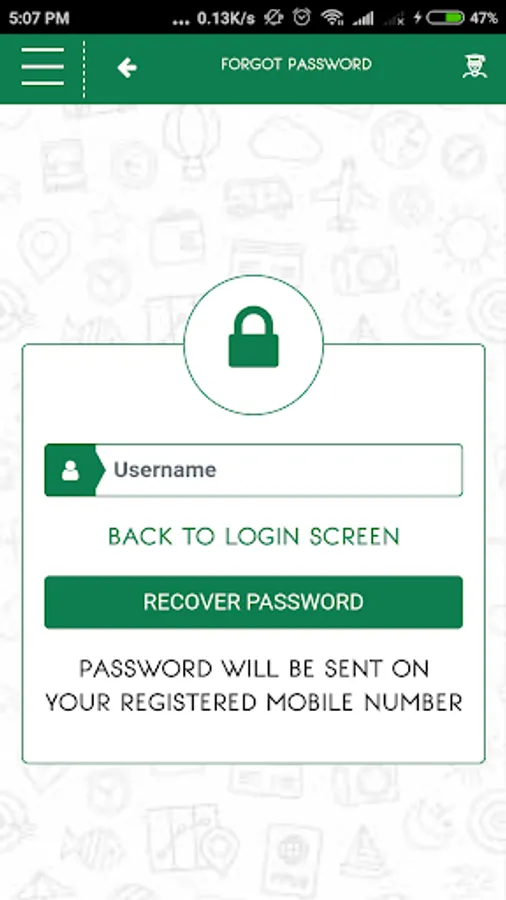
Task: Go back to login screen link
Action: pyautogui.click(x=254, y=537)
